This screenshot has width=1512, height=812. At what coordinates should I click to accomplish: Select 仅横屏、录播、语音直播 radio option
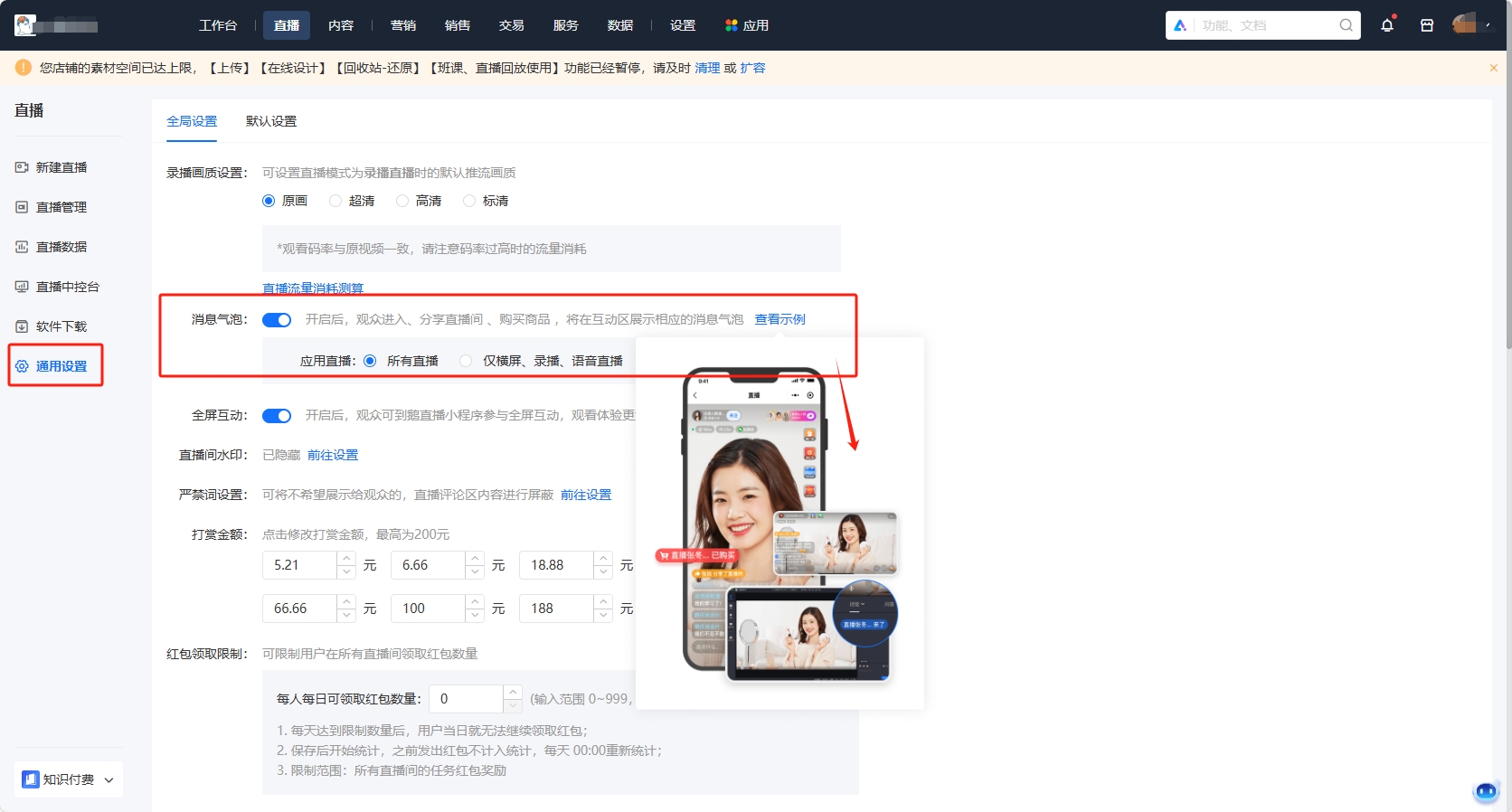tap(466, 361)
